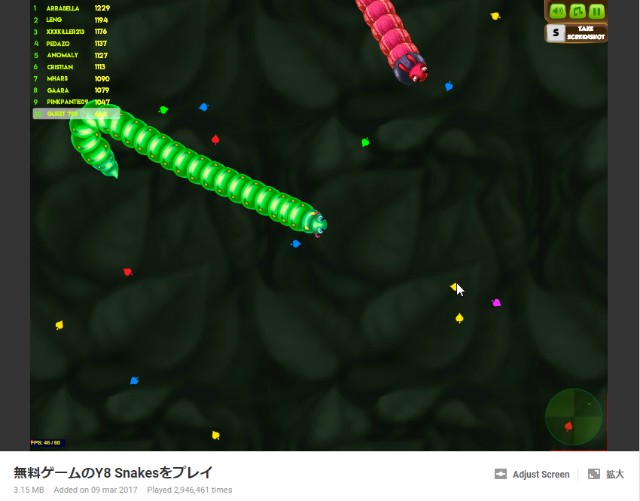Click the Take Screenshot button
The width and height of the screenshot is (640, 501).
(585, 33)
